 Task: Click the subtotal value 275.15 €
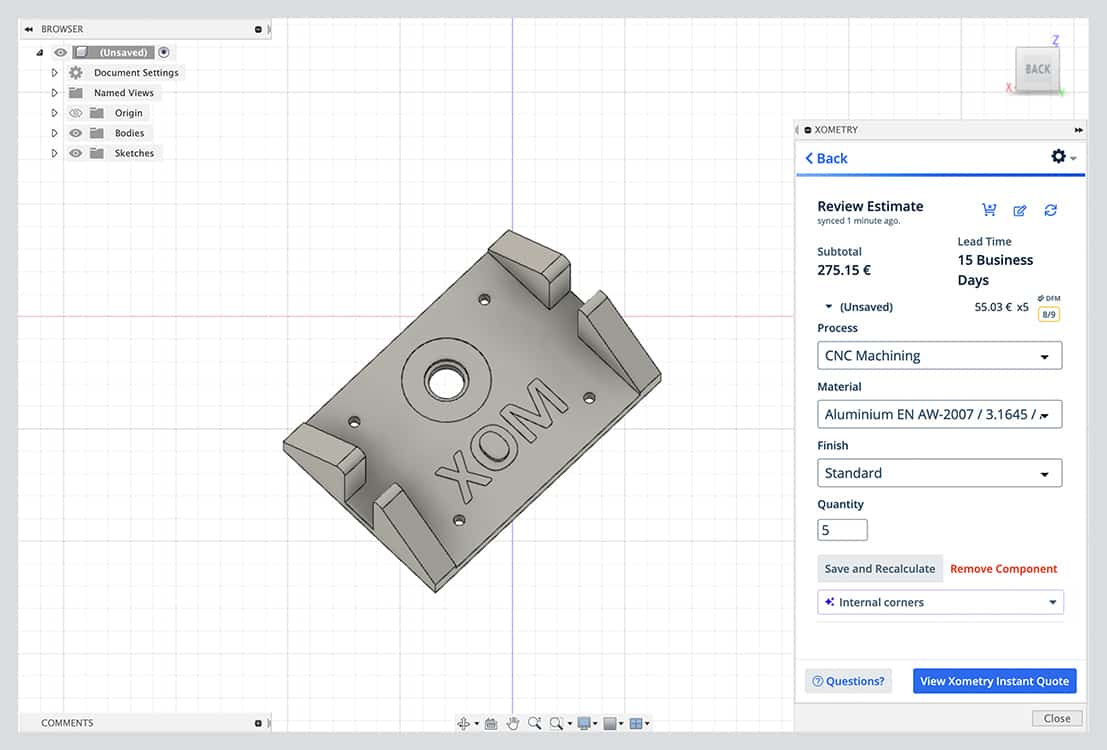coord(844,270)
